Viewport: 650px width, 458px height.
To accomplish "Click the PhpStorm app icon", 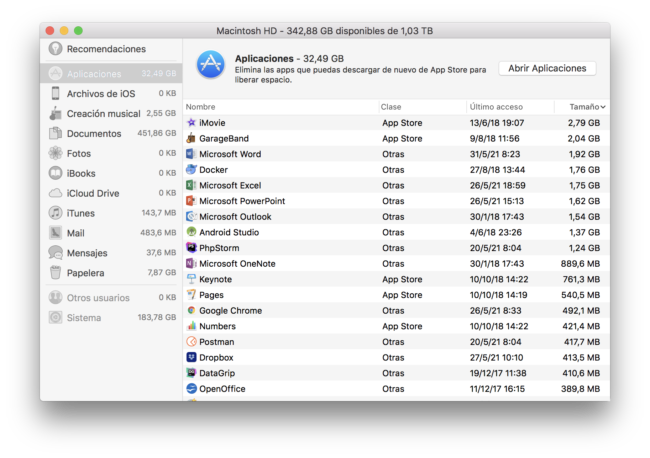I will pos(191,248).
